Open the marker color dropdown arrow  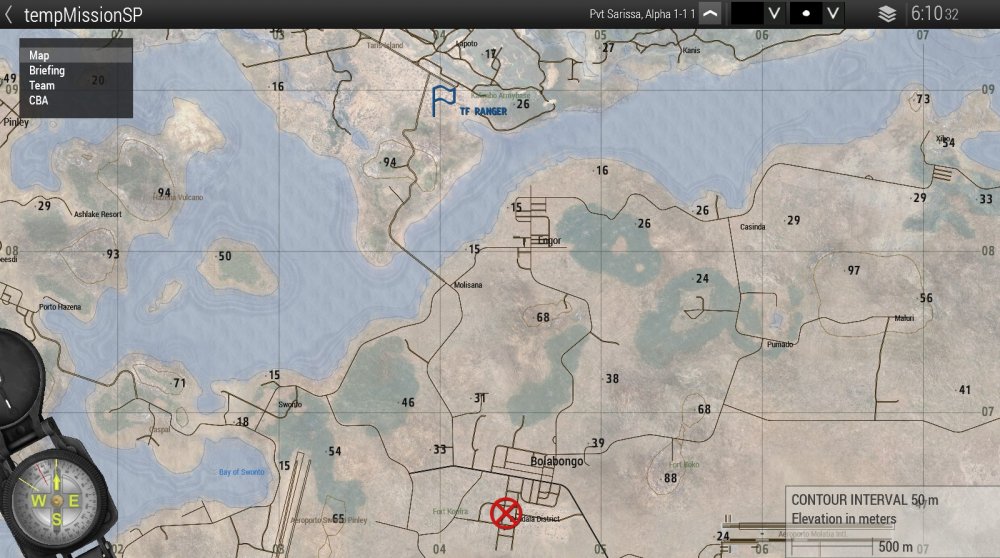[773, 14]
